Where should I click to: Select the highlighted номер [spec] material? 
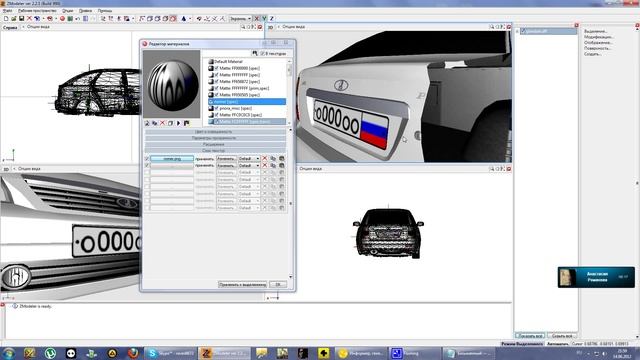click(x=247, y=101)
